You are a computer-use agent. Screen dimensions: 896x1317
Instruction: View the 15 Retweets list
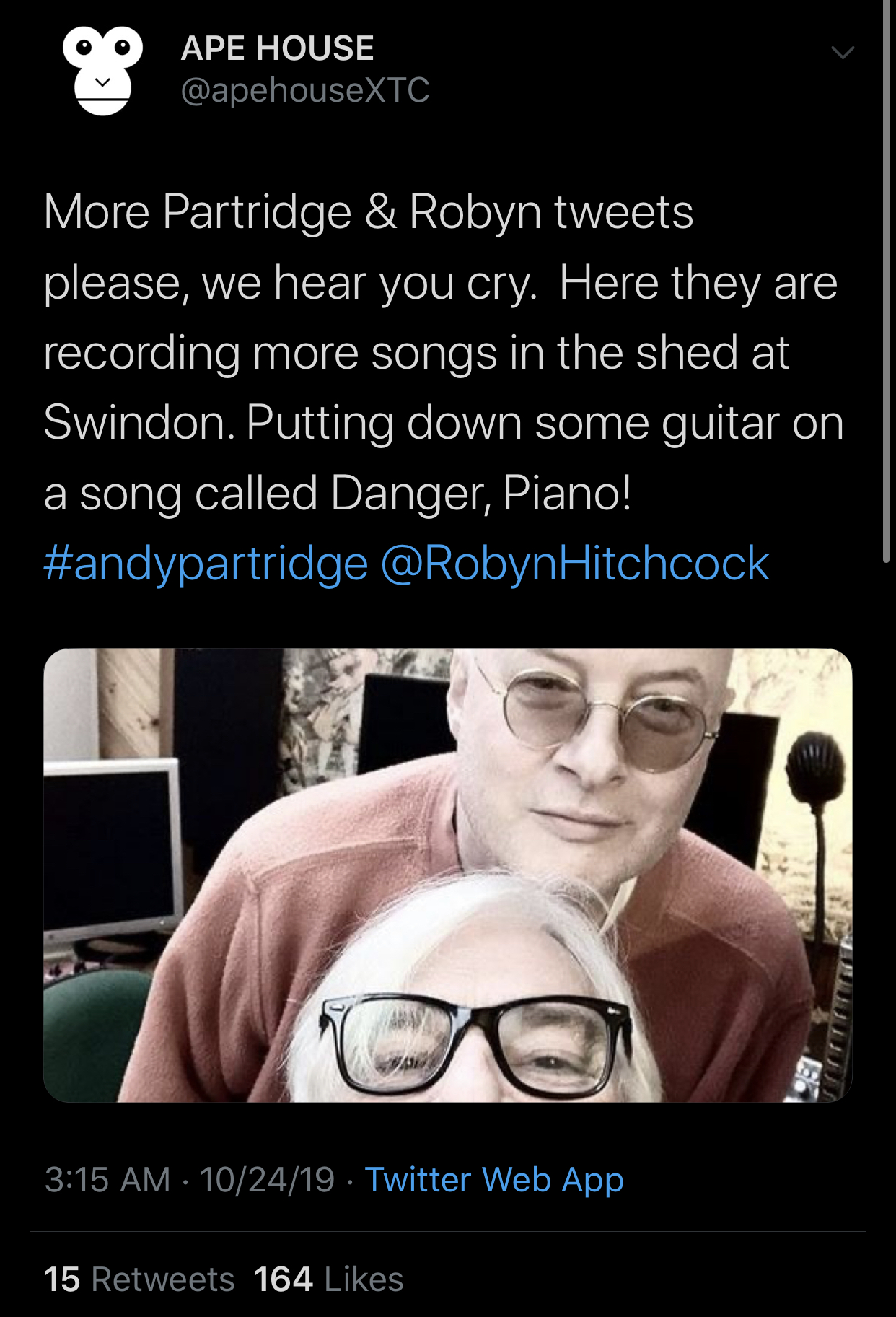coord(139,1279)
